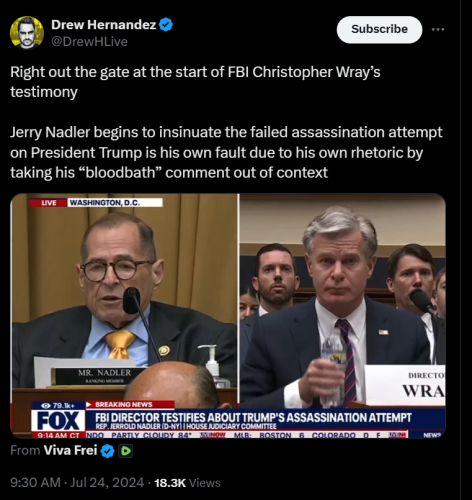
Task: Open the 9:30 AM Jul 24, 2024 timestamp
Action: (x=77, y=483)
